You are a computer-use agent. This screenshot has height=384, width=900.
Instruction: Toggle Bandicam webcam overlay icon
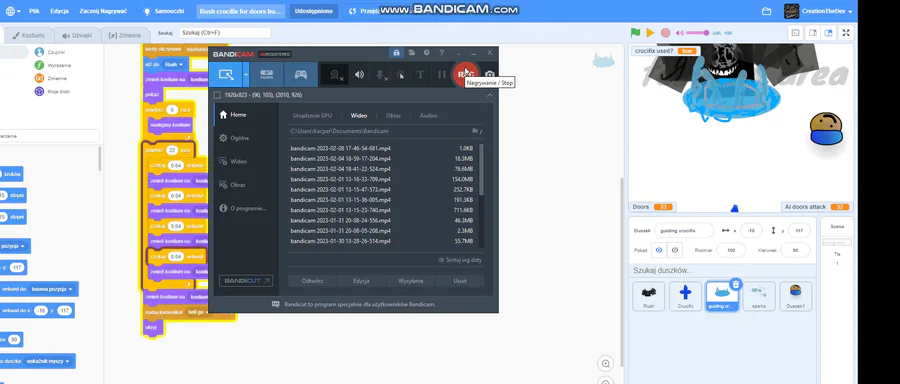pos(335,75)
